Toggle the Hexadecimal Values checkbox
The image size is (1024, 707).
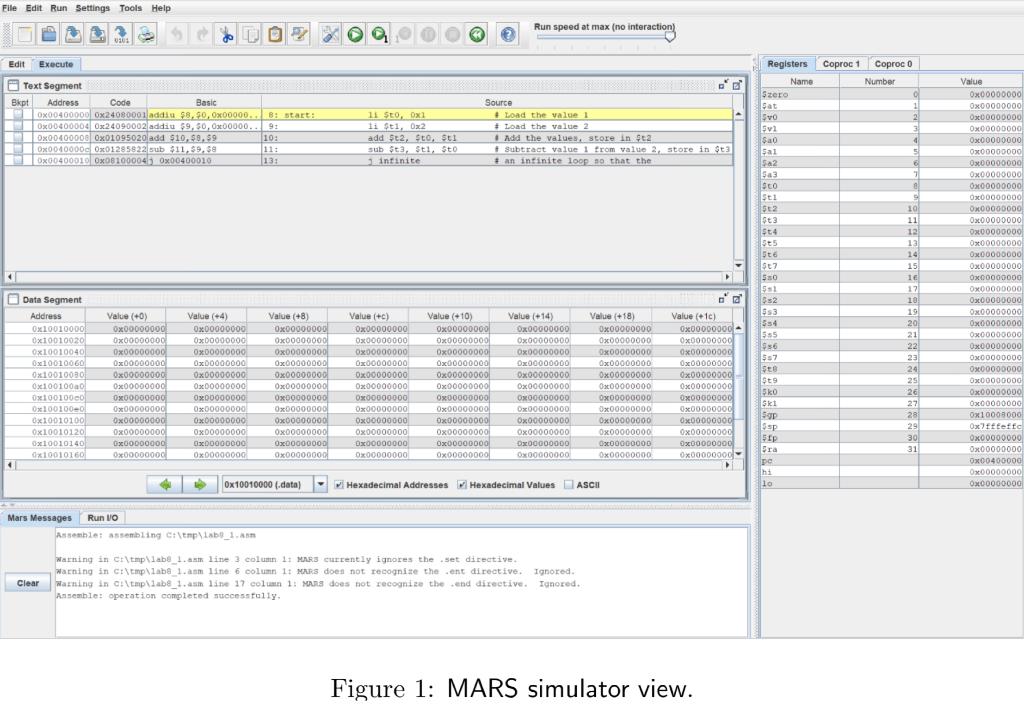[462, 485]
